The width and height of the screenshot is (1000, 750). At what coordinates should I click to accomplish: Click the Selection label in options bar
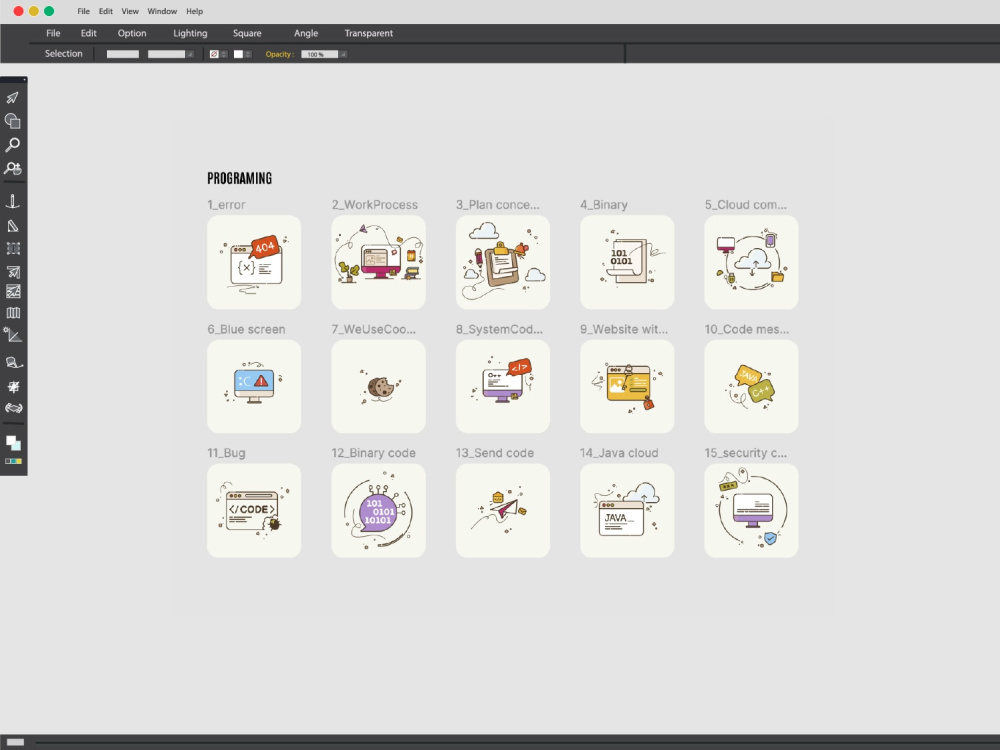pyautogui.click(x=63, y=54)
